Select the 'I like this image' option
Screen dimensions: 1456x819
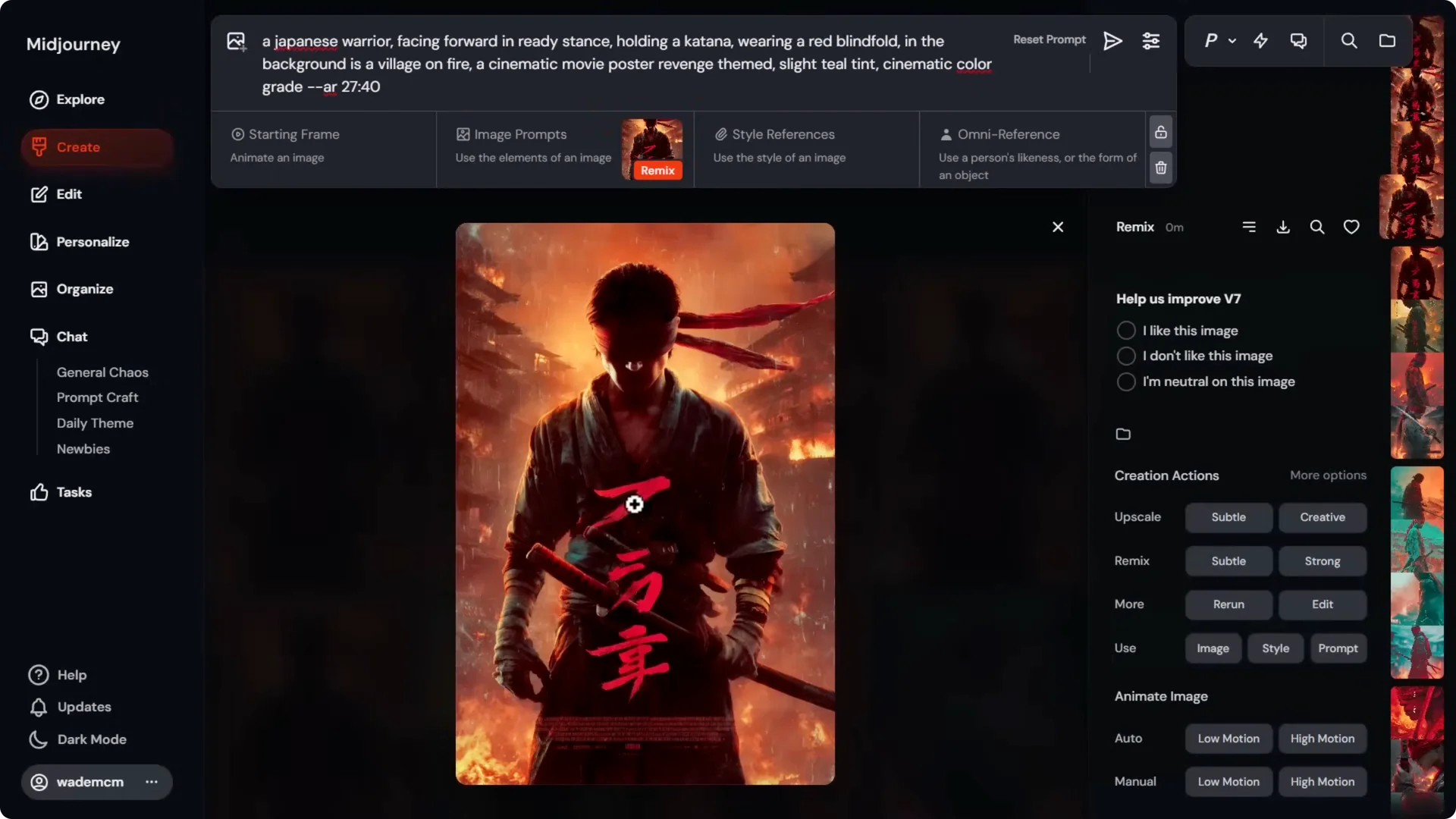click(1126, 330)
